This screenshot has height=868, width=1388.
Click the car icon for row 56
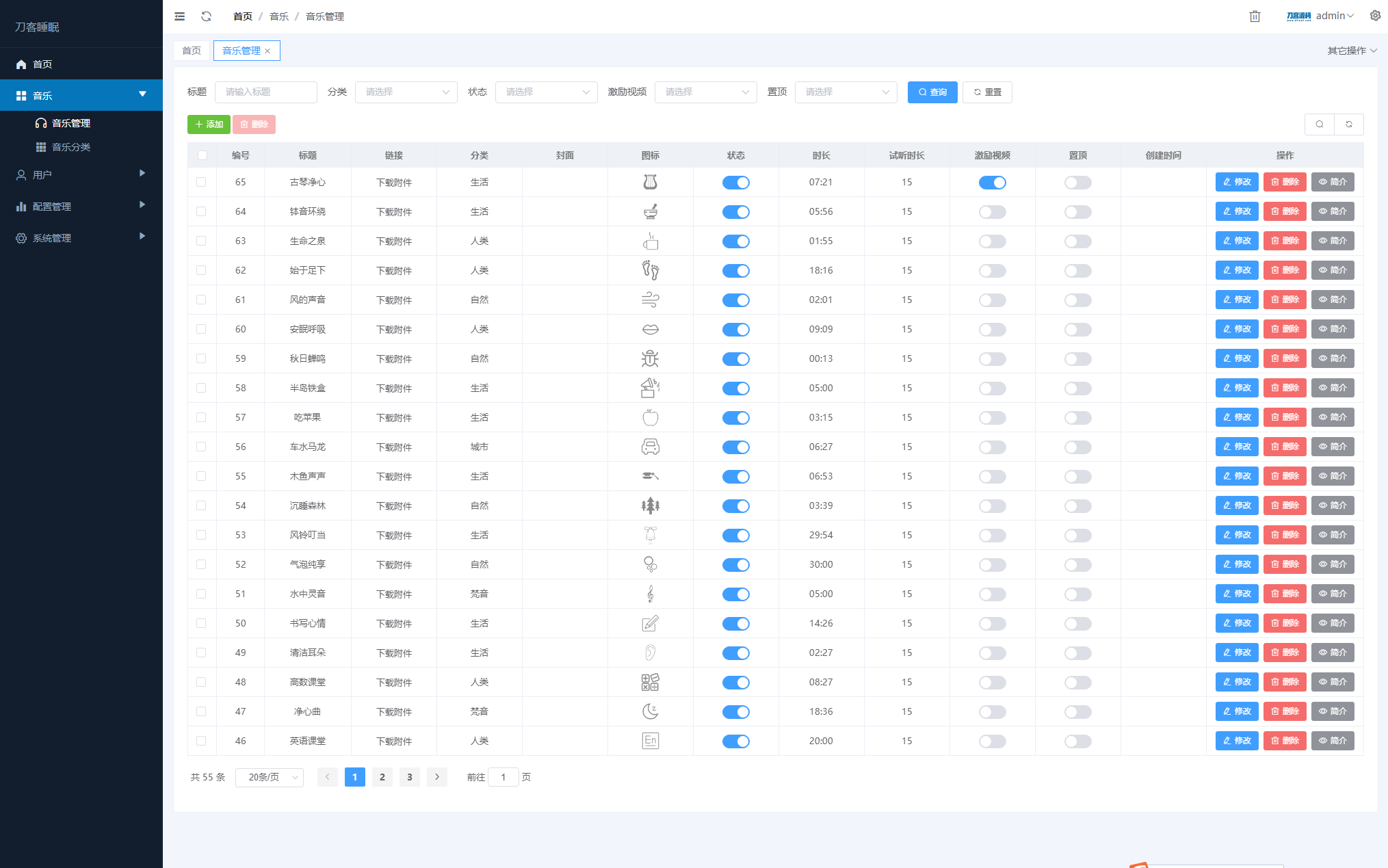point(650,446)
